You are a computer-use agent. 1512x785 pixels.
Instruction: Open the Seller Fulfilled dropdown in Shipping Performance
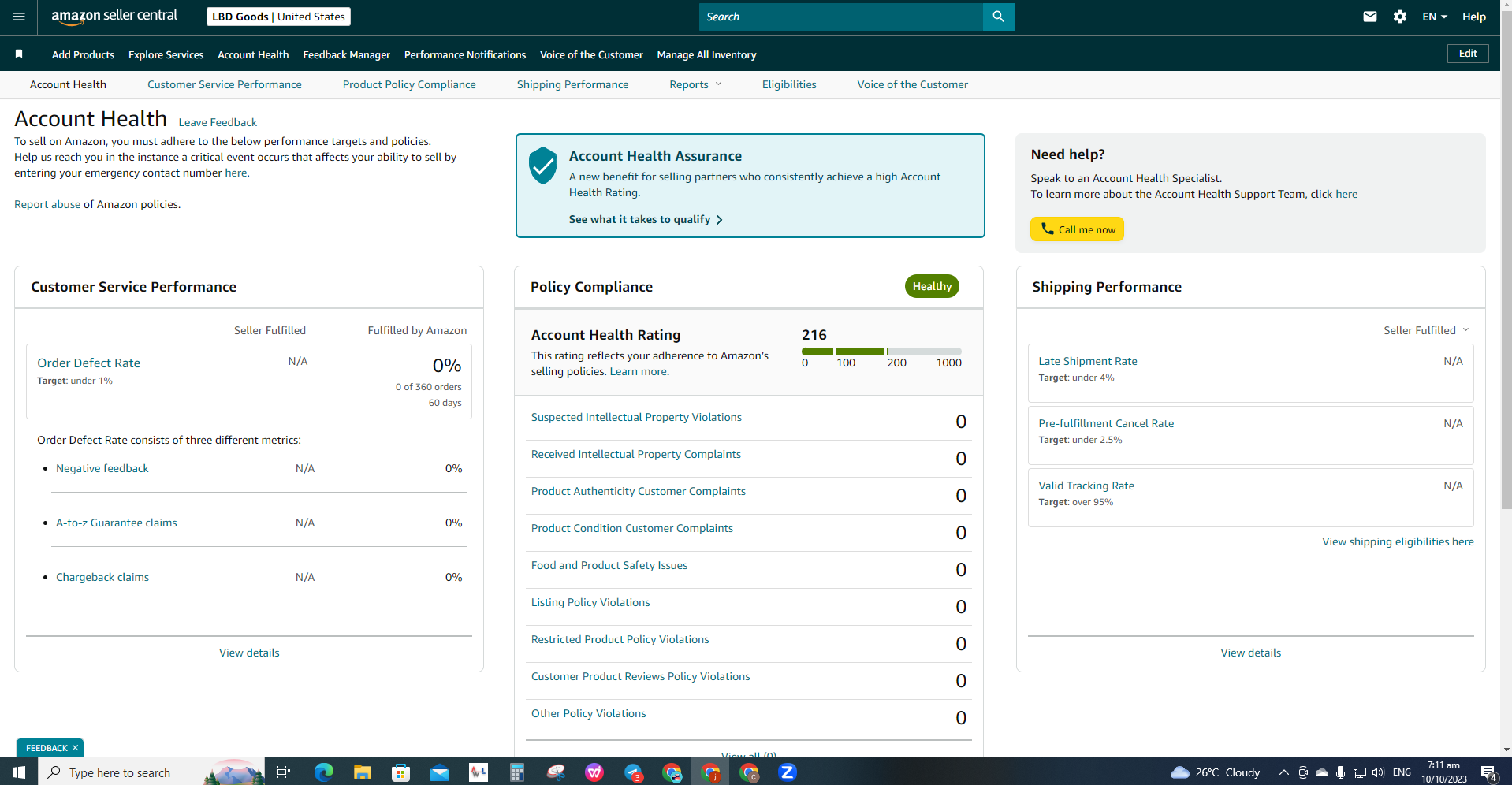[x=1426, y=330]
